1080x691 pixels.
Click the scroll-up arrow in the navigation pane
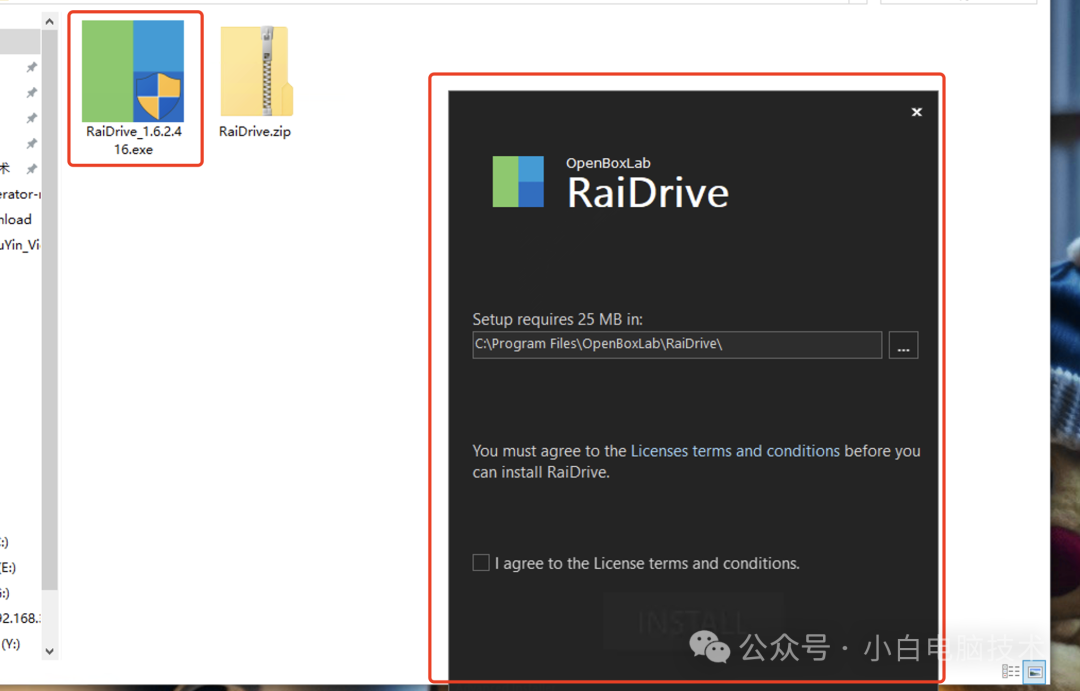tap(50, 22)
